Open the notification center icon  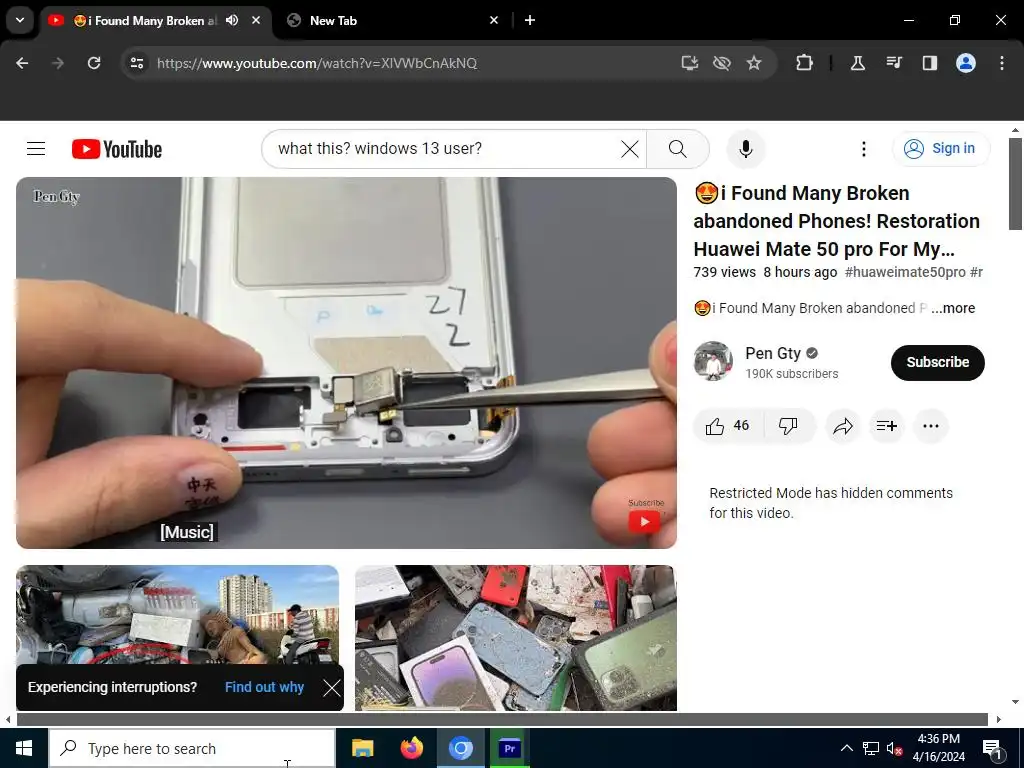[x=992, y=748]
